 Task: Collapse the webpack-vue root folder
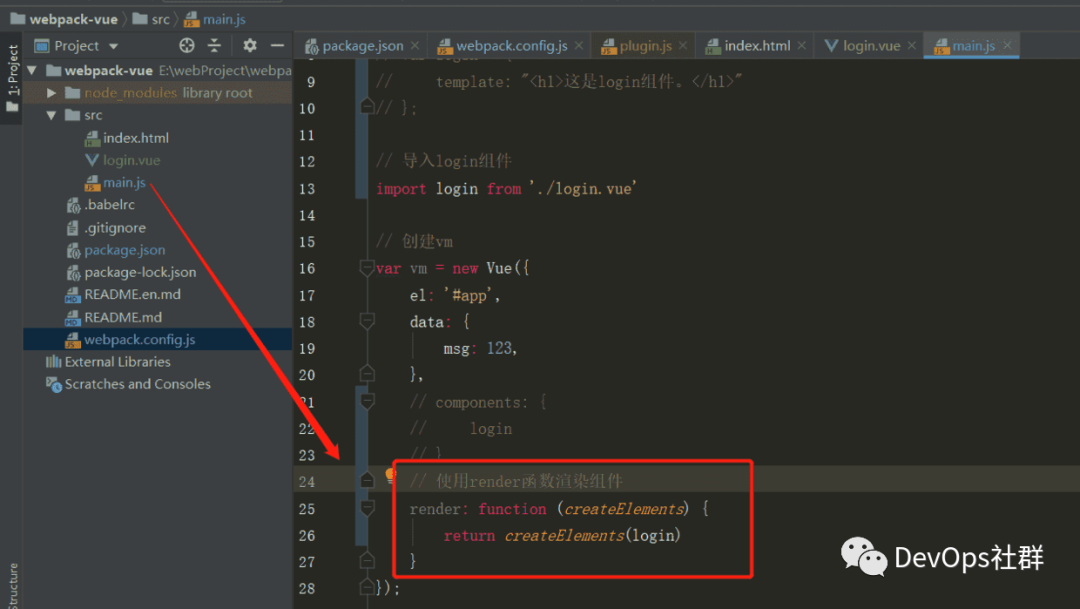(32, 70)
